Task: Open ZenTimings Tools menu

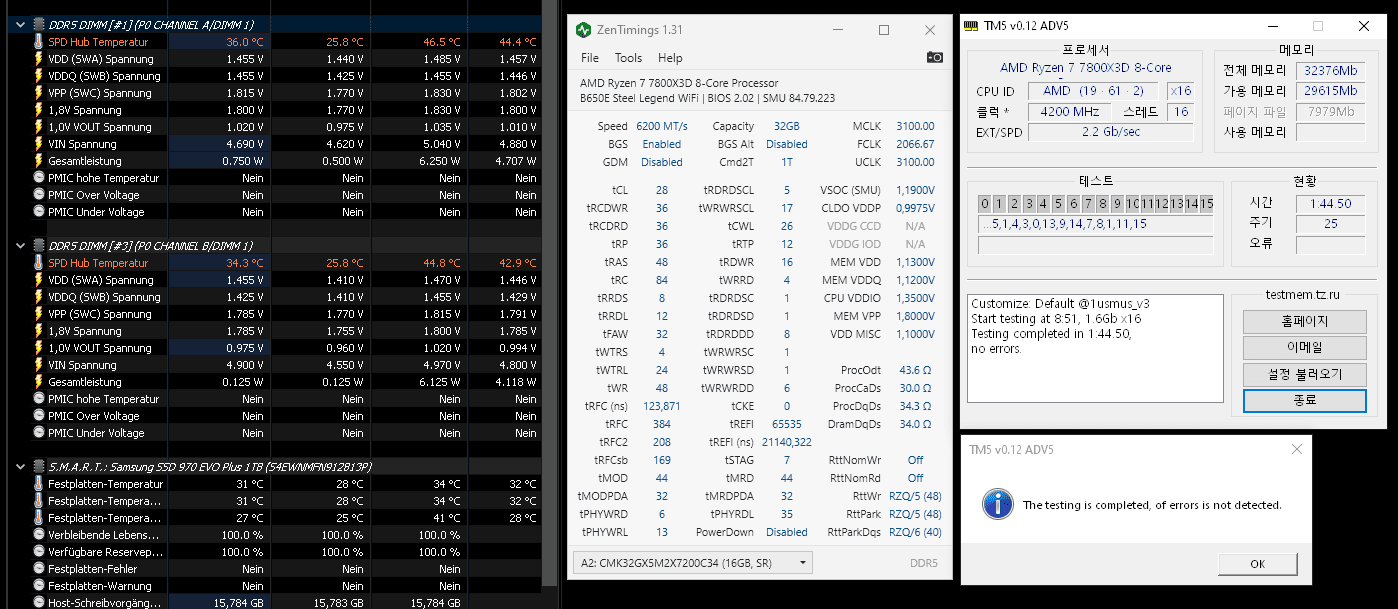Action: [x=628, y=58]
